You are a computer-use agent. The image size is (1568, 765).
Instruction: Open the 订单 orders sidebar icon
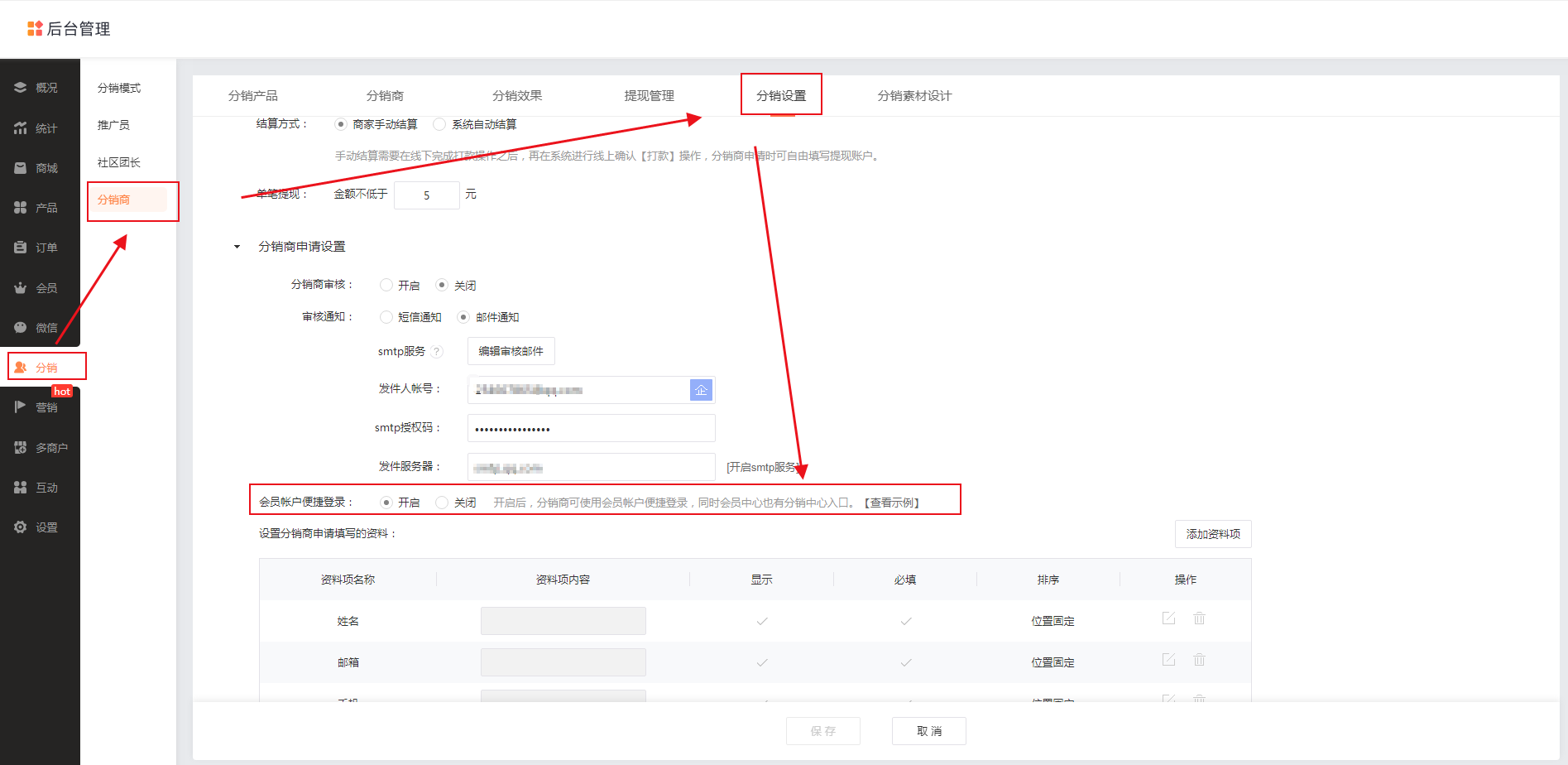tap(21, 248)
